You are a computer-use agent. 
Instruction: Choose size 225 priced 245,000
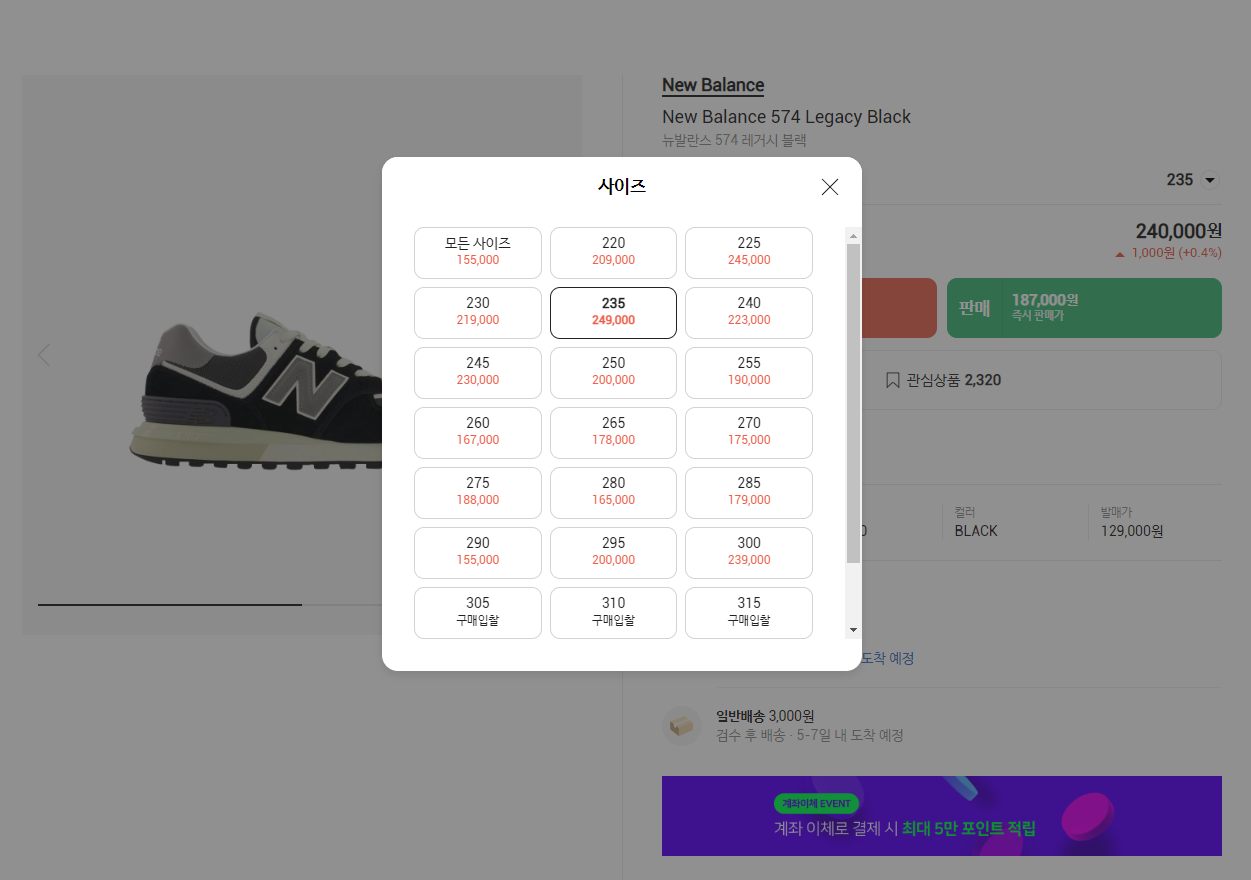749,253
